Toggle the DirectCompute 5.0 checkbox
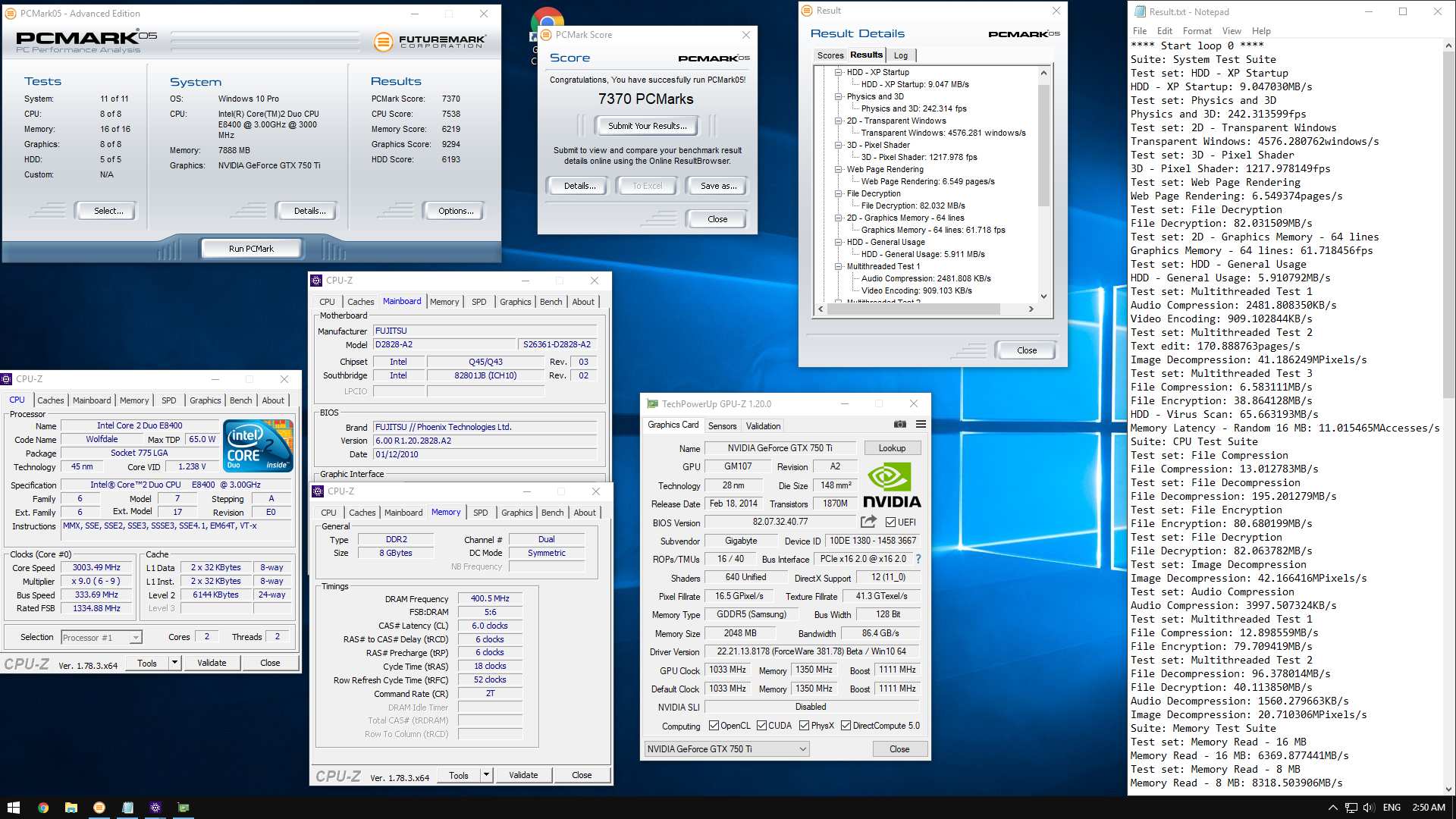 click(846, 726)
